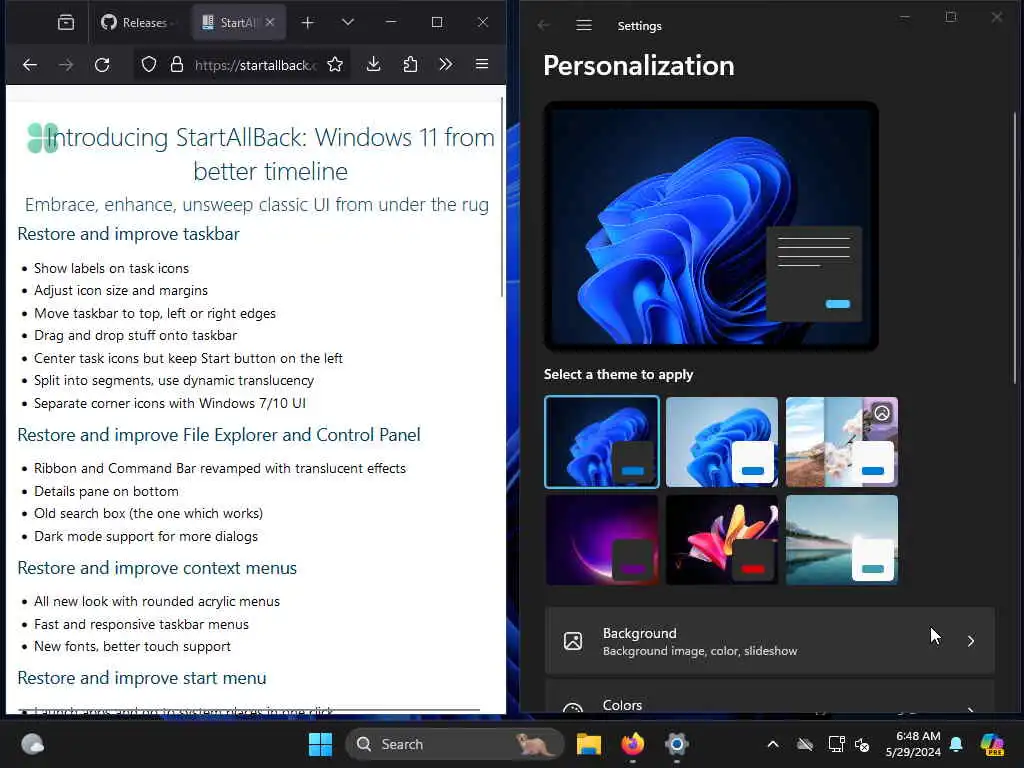The image size is (1024, 768).
Task: Open Settings gear on taskbar
Action: pos(677,744)
